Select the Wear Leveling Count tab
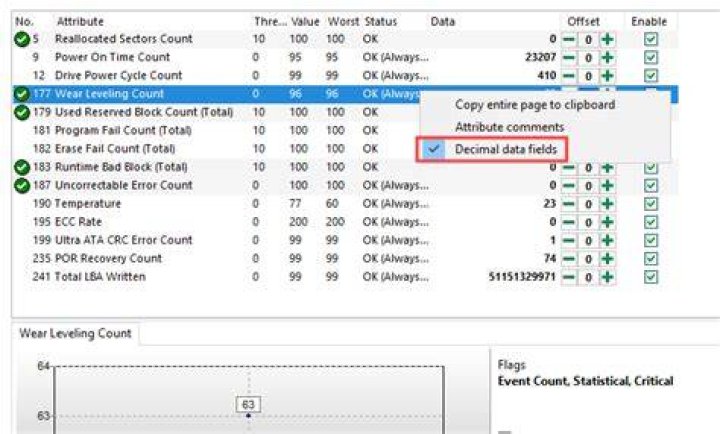The height and width of the screenshot is (434, 720). [75, 333]
